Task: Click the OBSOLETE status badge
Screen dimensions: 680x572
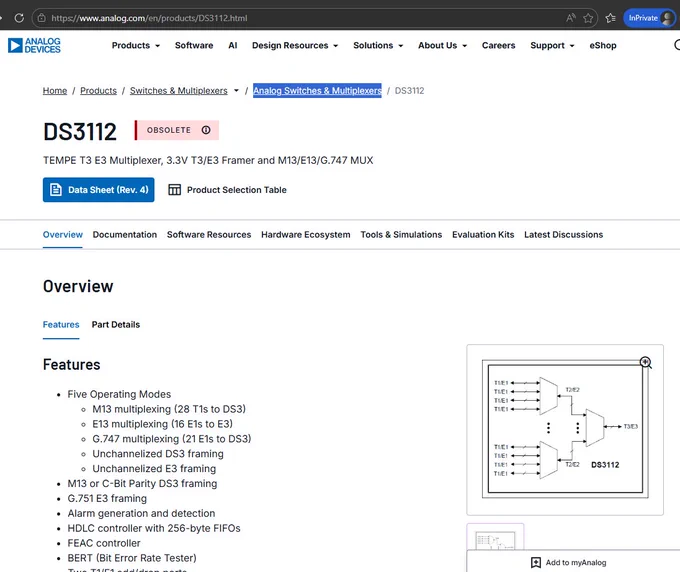Action: pos(177,130)
